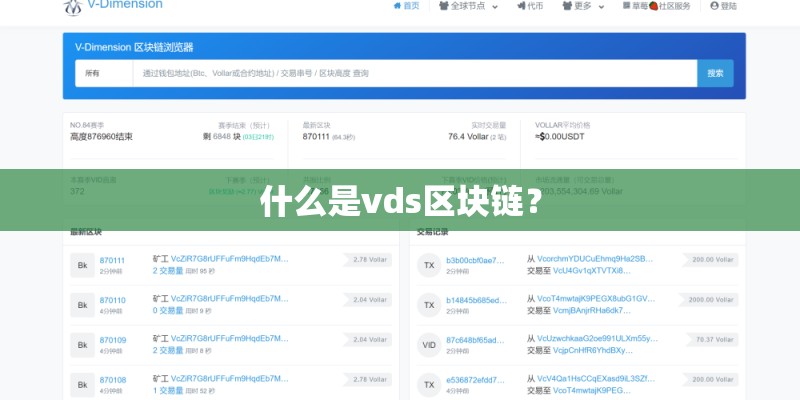Open transaction e536872efdd7 link

click(476, 380)
